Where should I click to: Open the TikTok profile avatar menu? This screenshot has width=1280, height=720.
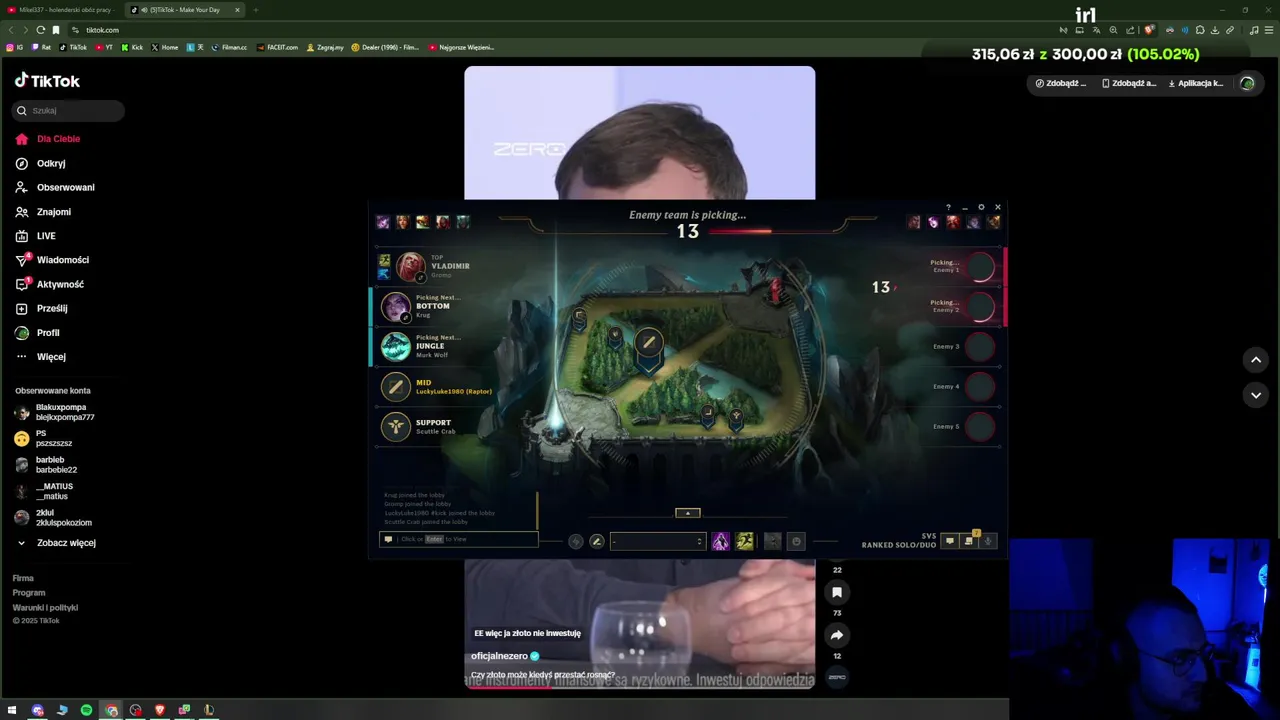(x=1247, y=83)
